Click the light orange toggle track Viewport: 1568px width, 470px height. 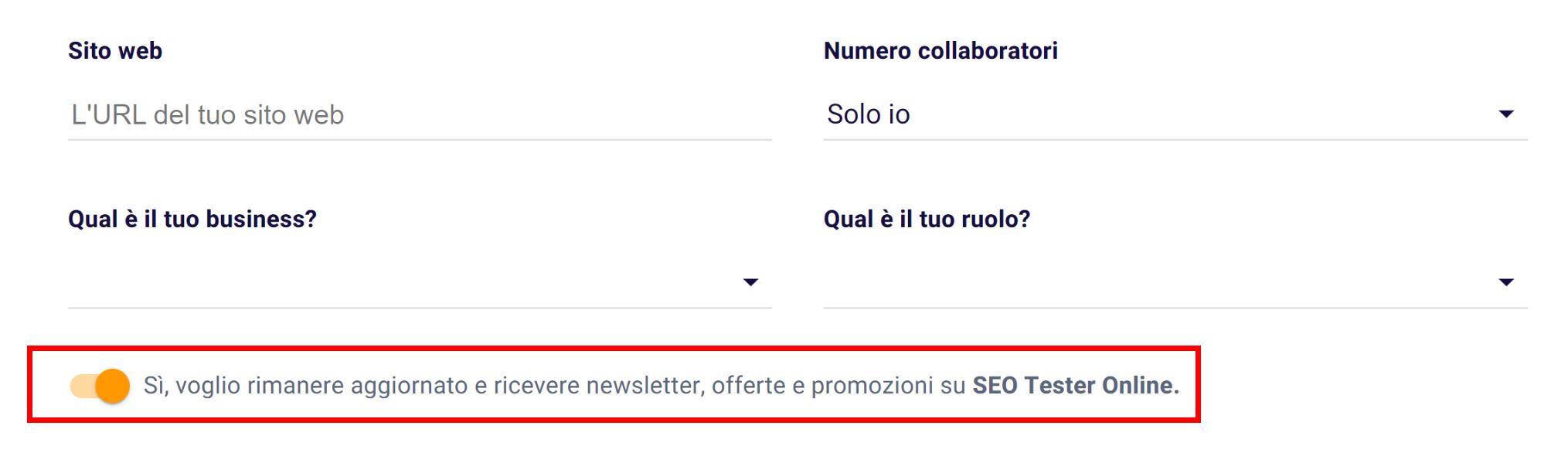tap(80, 386)
